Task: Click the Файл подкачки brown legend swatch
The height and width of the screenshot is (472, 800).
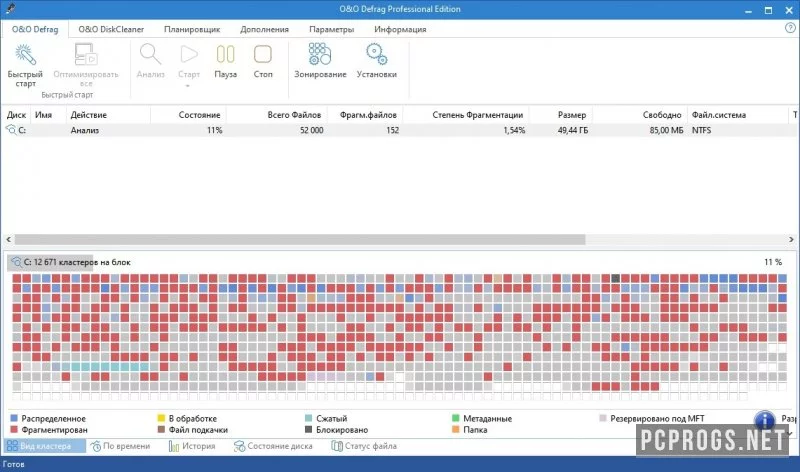Action: 161,430
